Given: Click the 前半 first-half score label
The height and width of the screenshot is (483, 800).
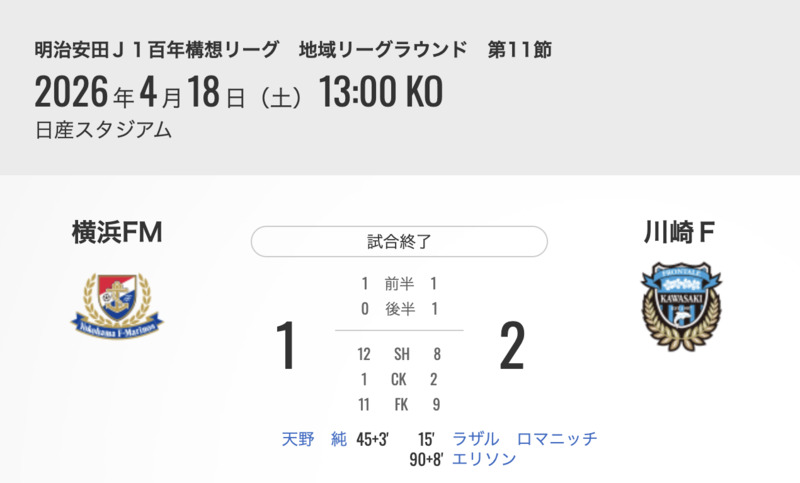Looking at the screenshot, I should 399,284.
